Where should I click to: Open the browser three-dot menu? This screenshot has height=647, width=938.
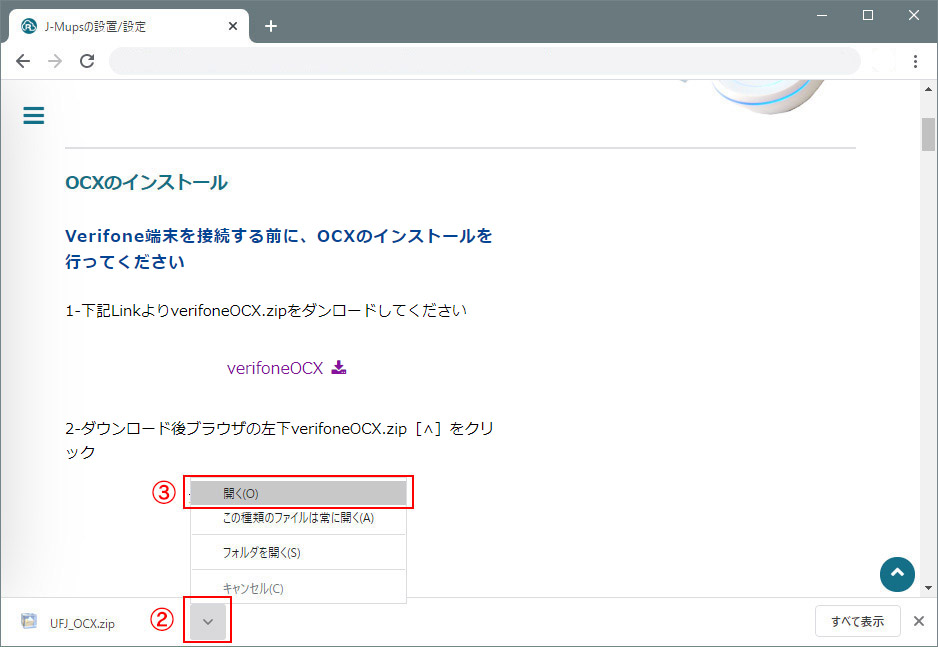point(915,61)
